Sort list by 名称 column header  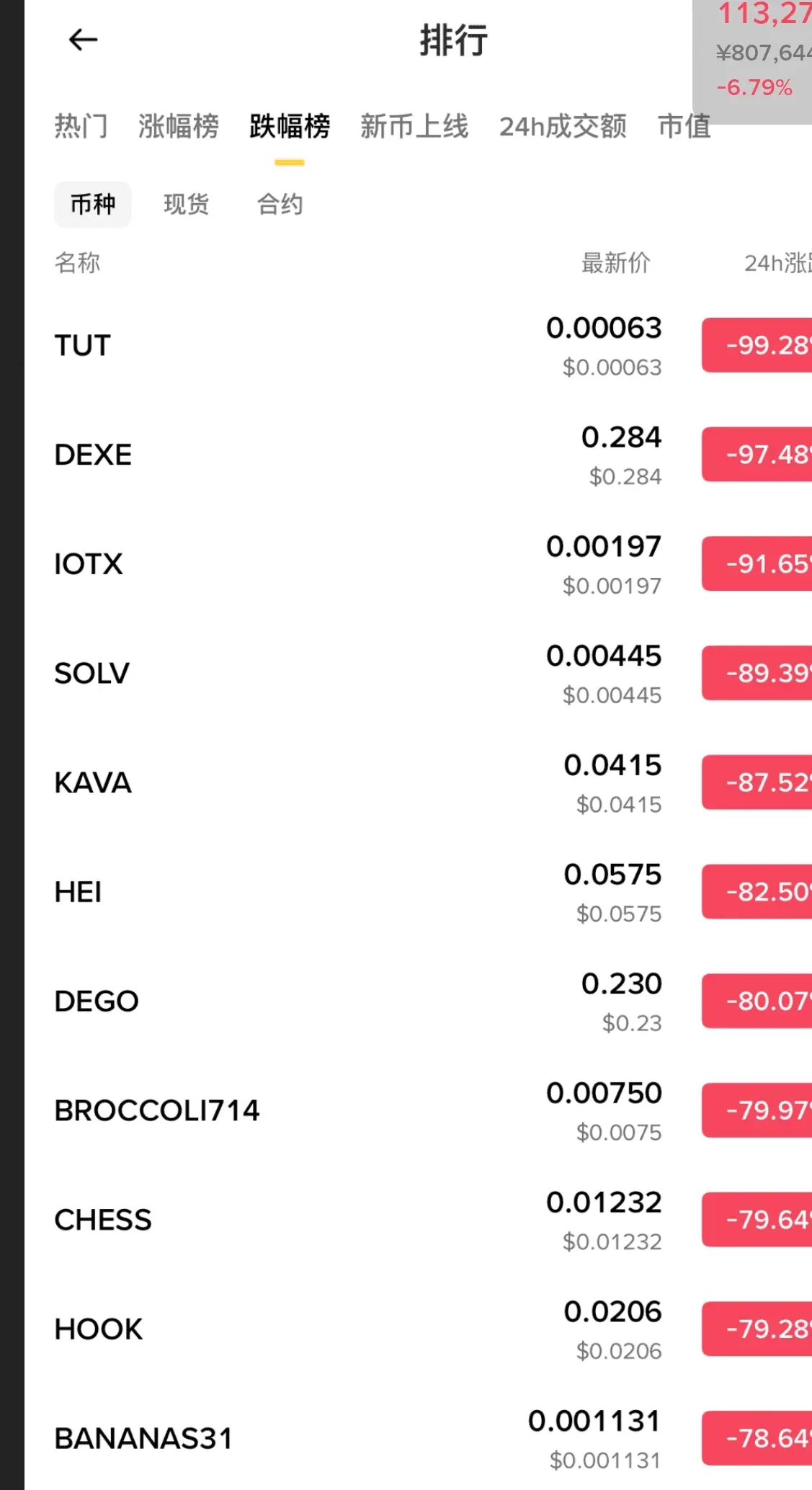[78, 263]
